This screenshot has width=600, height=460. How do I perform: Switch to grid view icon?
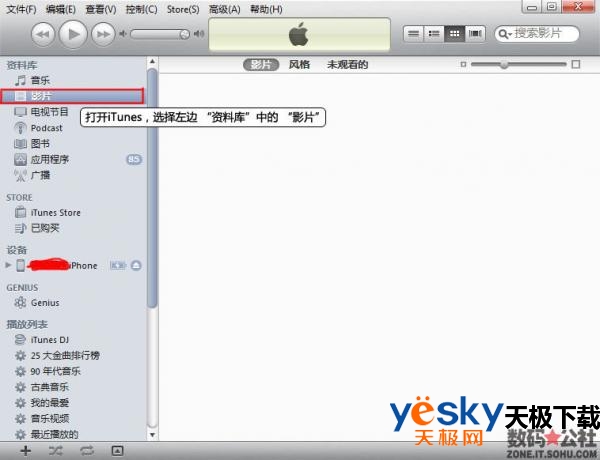[x=454, y=34]
